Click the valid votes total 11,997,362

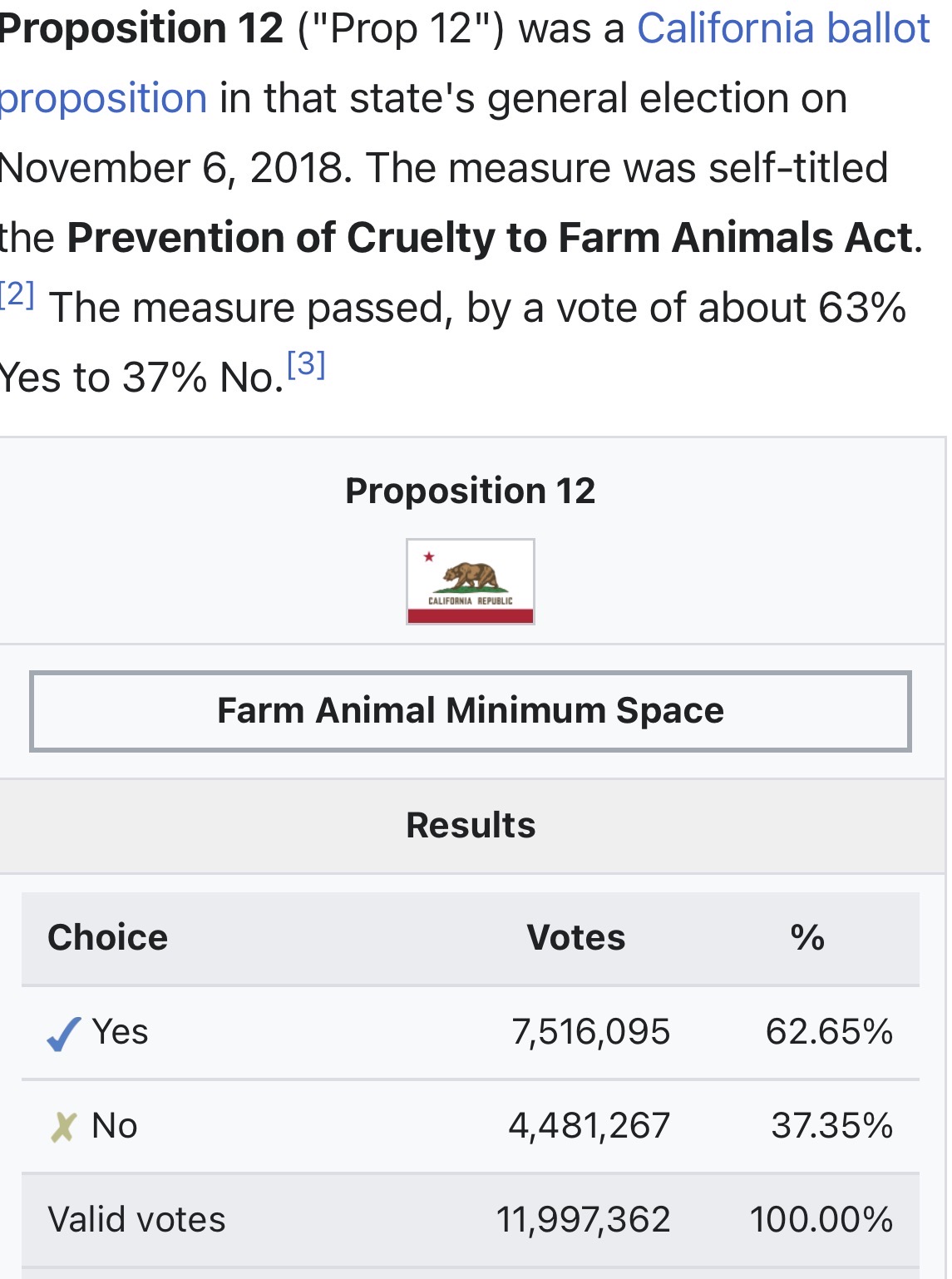(x=584, y=1220)
